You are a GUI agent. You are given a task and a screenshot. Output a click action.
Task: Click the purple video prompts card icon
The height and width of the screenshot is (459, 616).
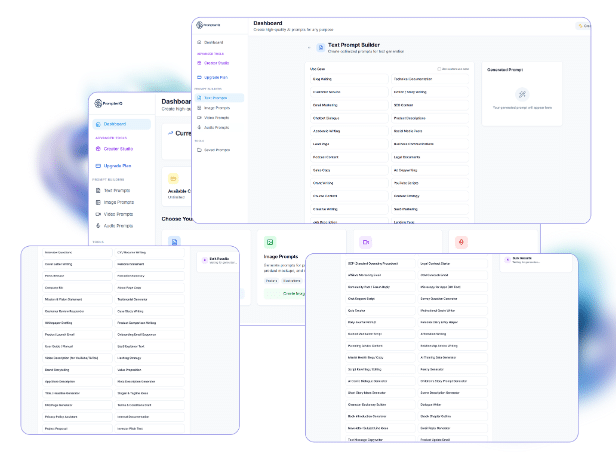(366, 242)
